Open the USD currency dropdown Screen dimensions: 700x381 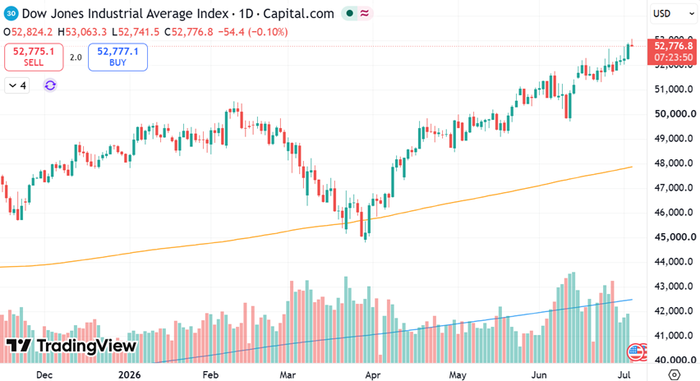click(x=674, y=13)
